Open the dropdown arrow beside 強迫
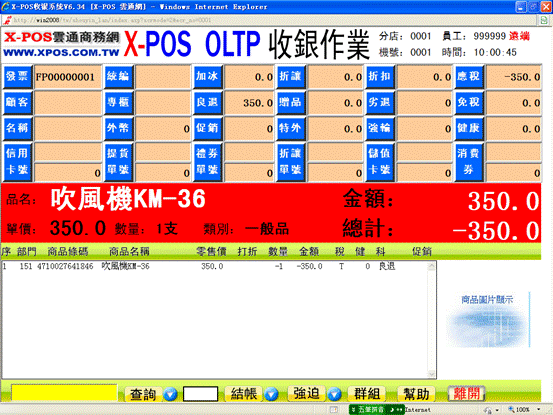Image resolution: width=553 pixels, height=415 pixels. 334,394
